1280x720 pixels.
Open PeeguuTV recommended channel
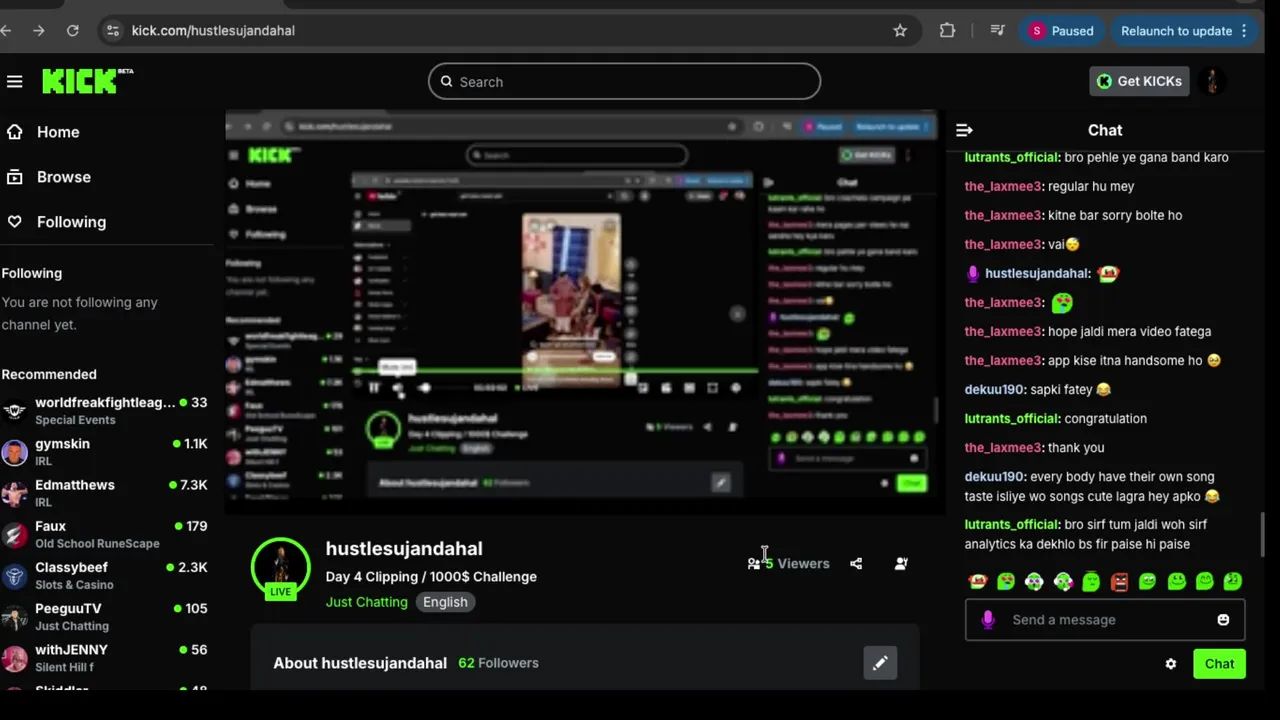tap(105, 616)
